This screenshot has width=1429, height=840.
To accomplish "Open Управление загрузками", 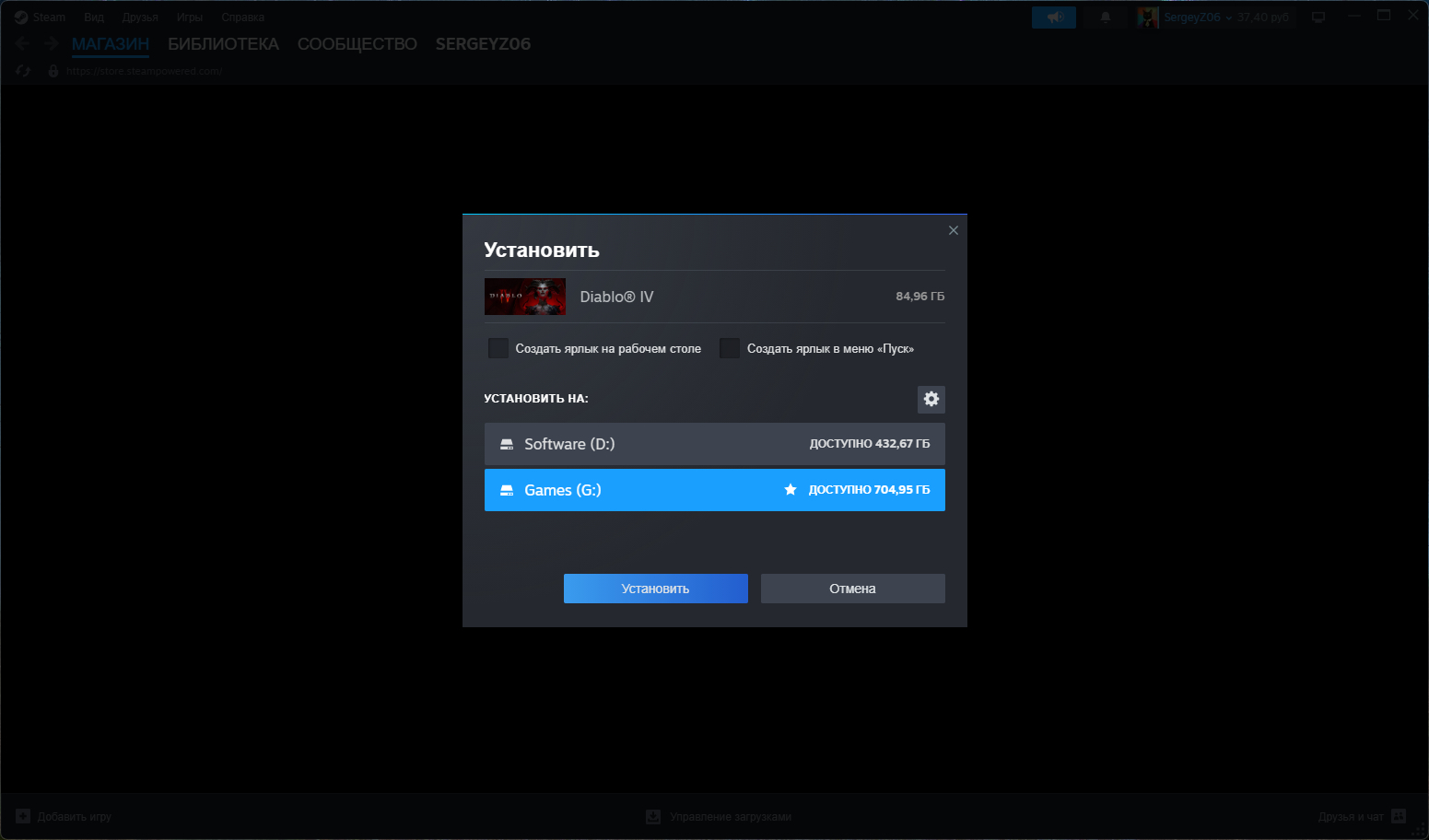I will point(719,817).
